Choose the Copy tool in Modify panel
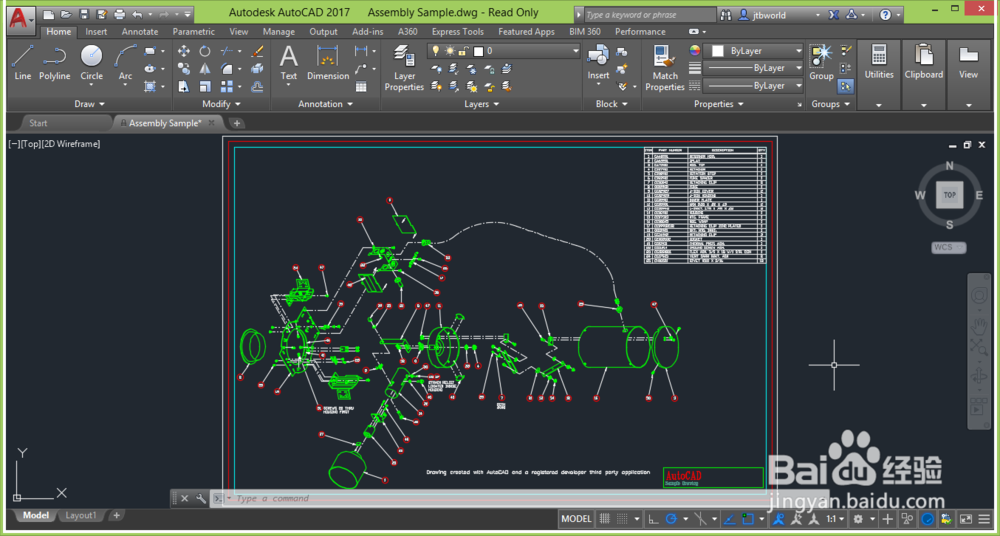Screen dimensions: 1000x536 tap(184, 68)
